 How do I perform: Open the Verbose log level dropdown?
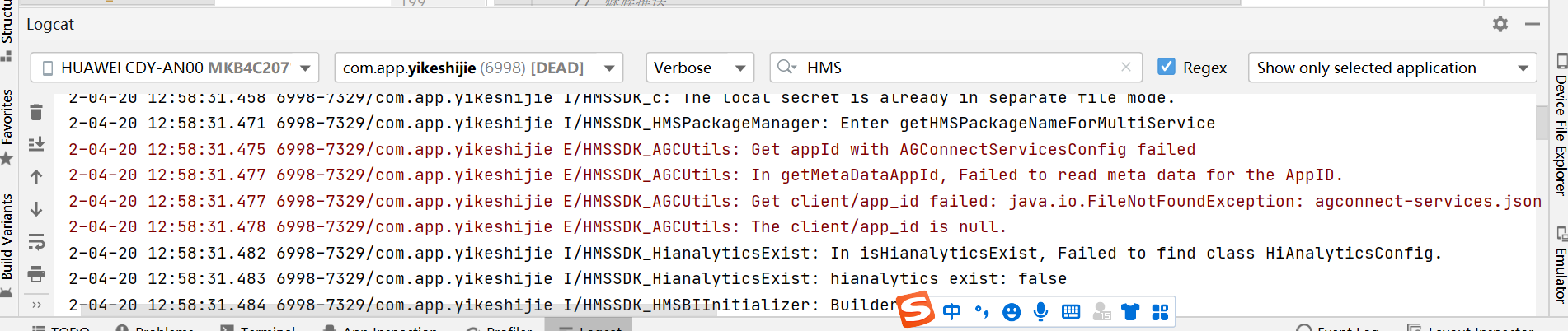click(700, 68)
